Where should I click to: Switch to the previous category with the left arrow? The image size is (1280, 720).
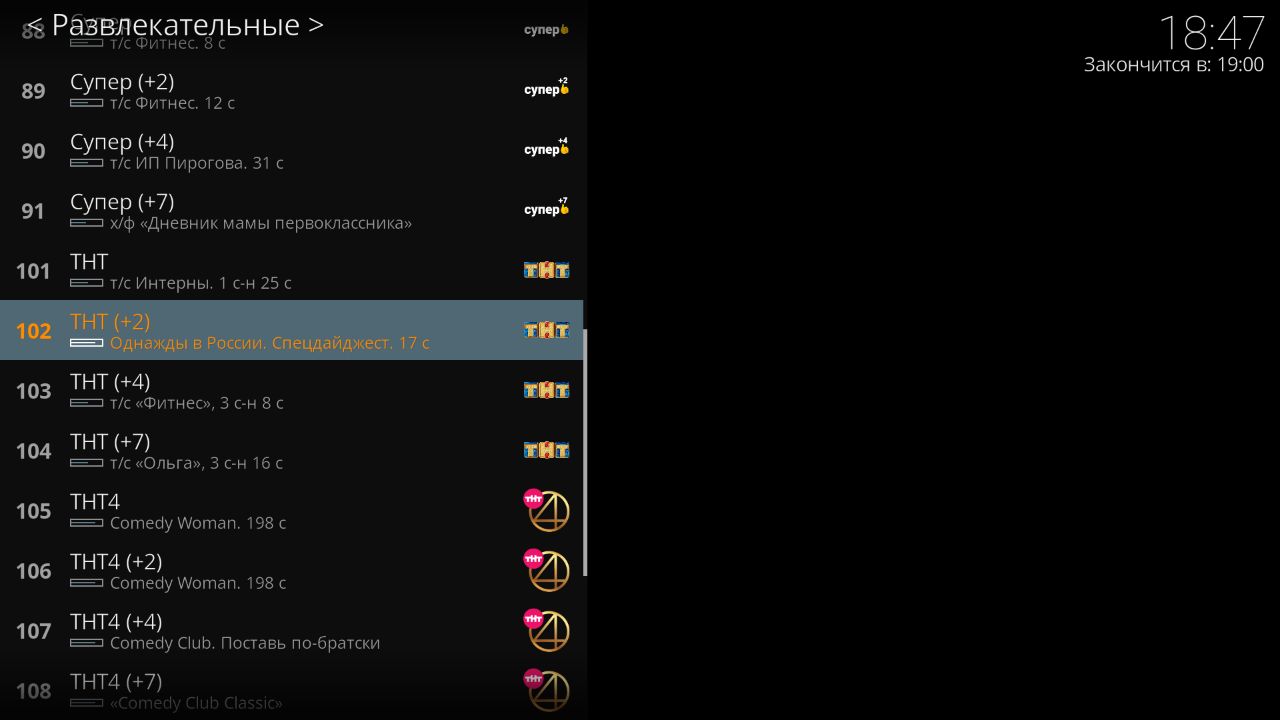pyautogui.click(x=34, y=25)
